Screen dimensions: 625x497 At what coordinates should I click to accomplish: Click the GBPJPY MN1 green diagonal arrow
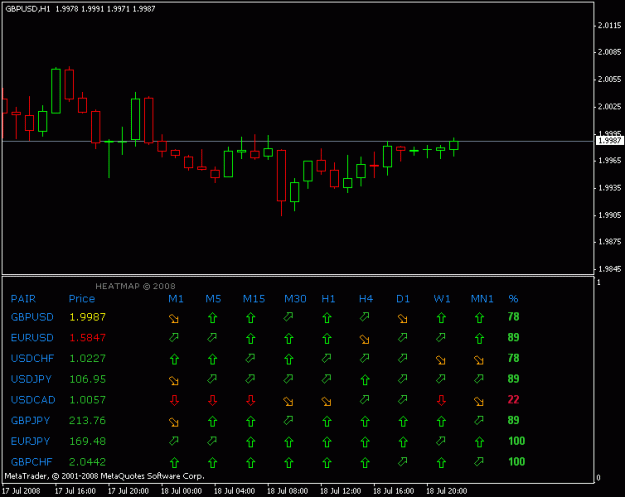[479, 420]
